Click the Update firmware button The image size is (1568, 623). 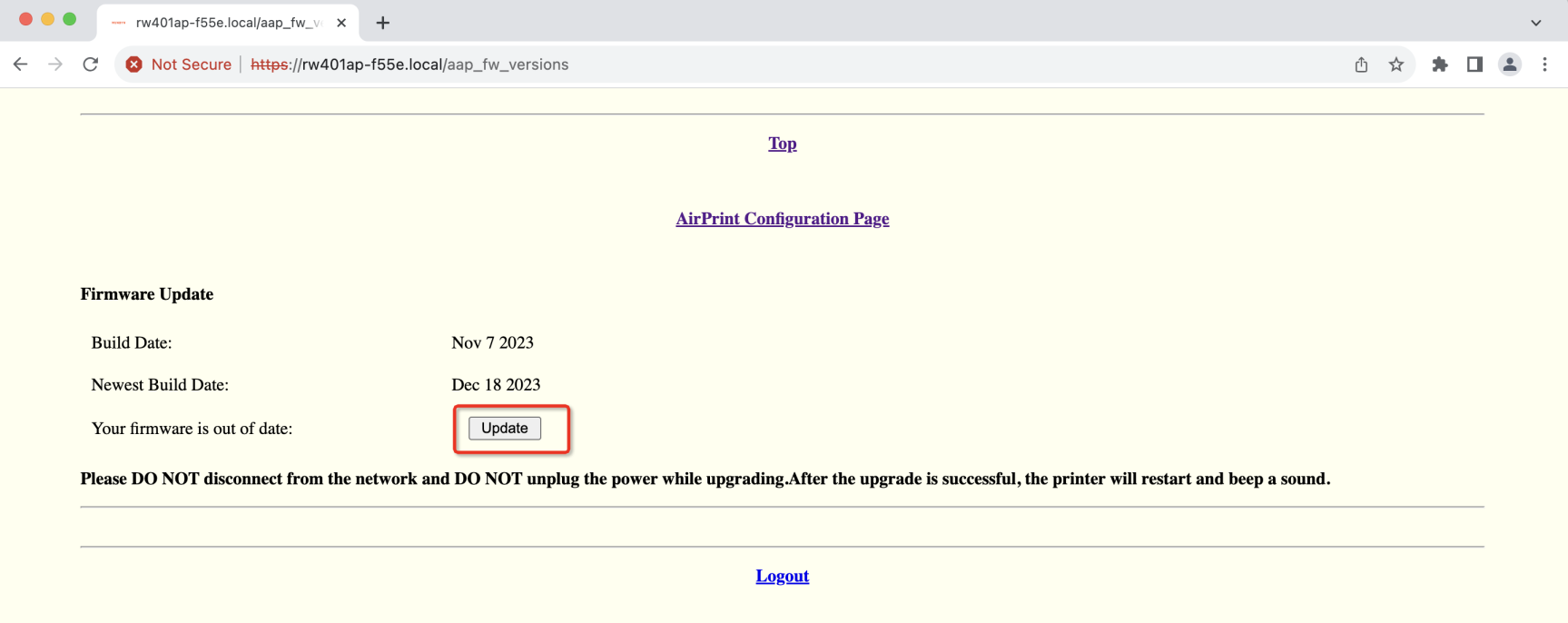(505, 428)
